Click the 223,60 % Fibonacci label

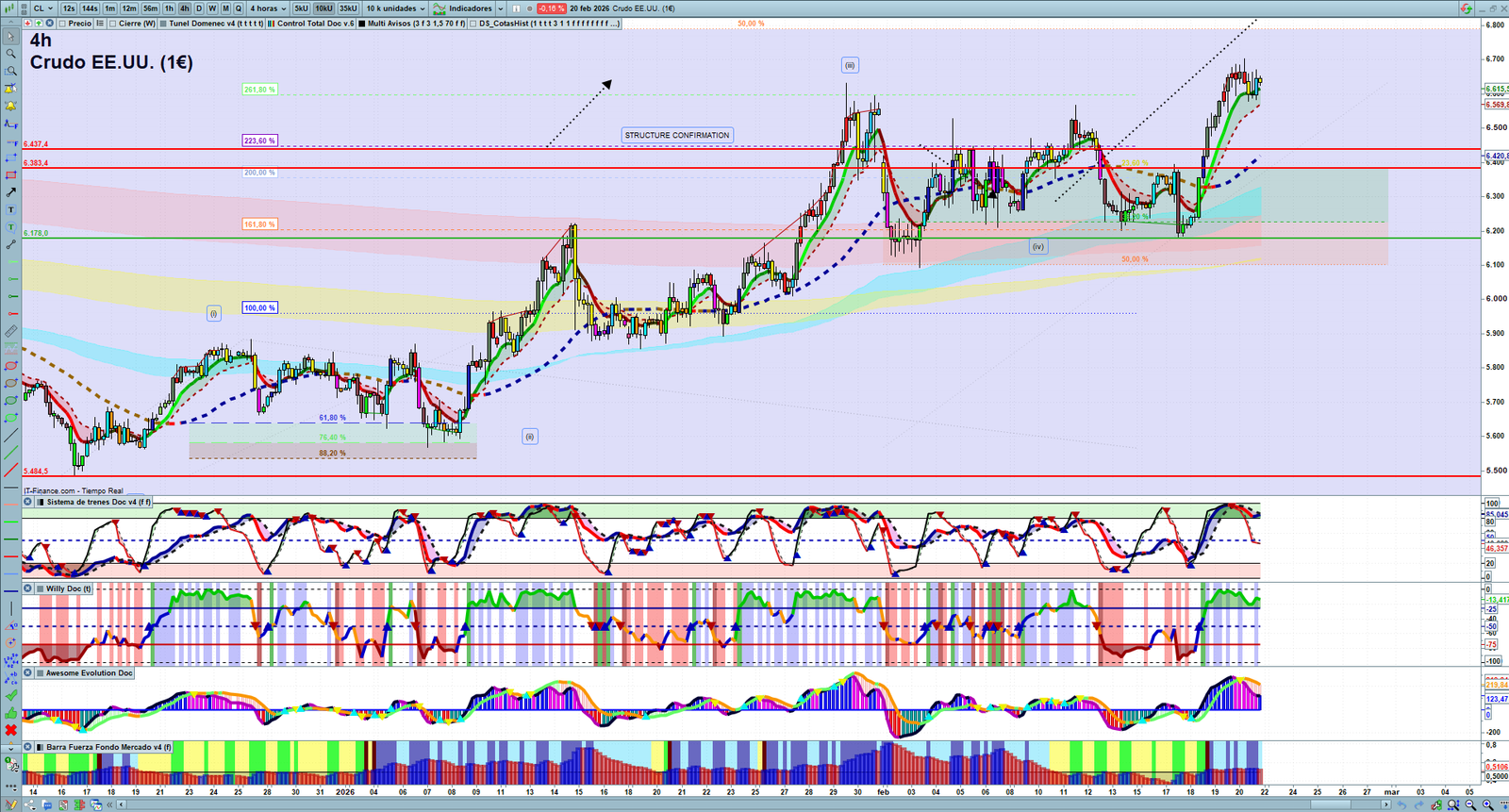[x=259, y=141]
